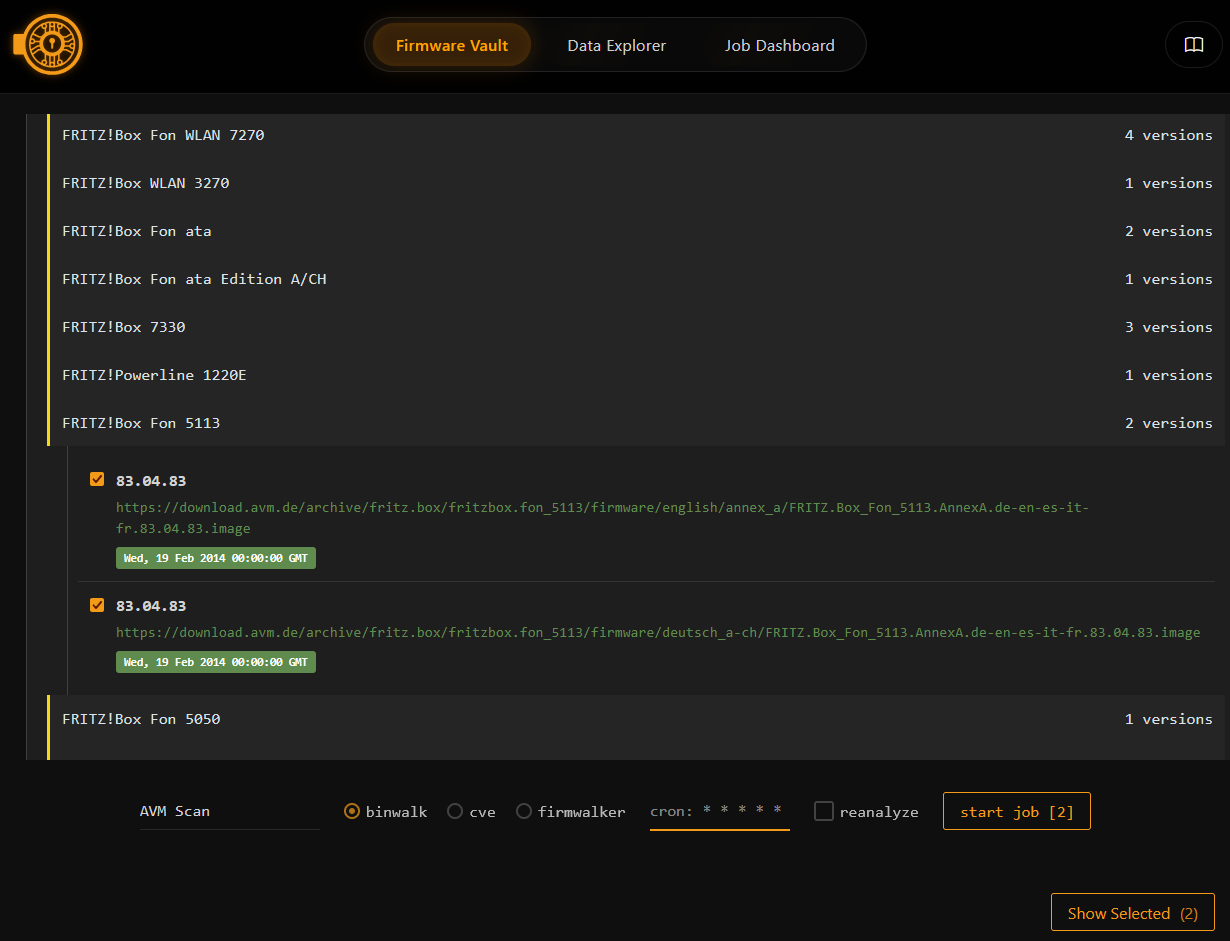Uncheck the deutsch_a-ch 83.04.83 firmware checkbox
The width and height of the screenshot is (1230, 941).
(x=97, y=605)
